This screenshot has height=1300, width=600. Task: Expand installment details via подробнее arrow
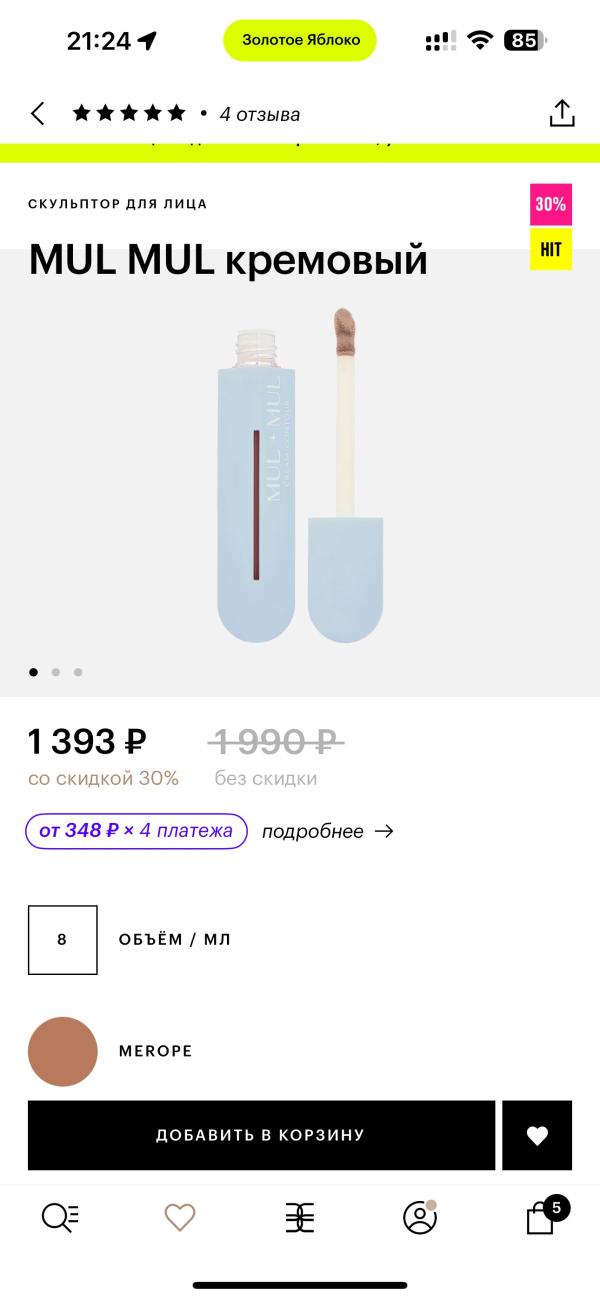coord(328,831)
